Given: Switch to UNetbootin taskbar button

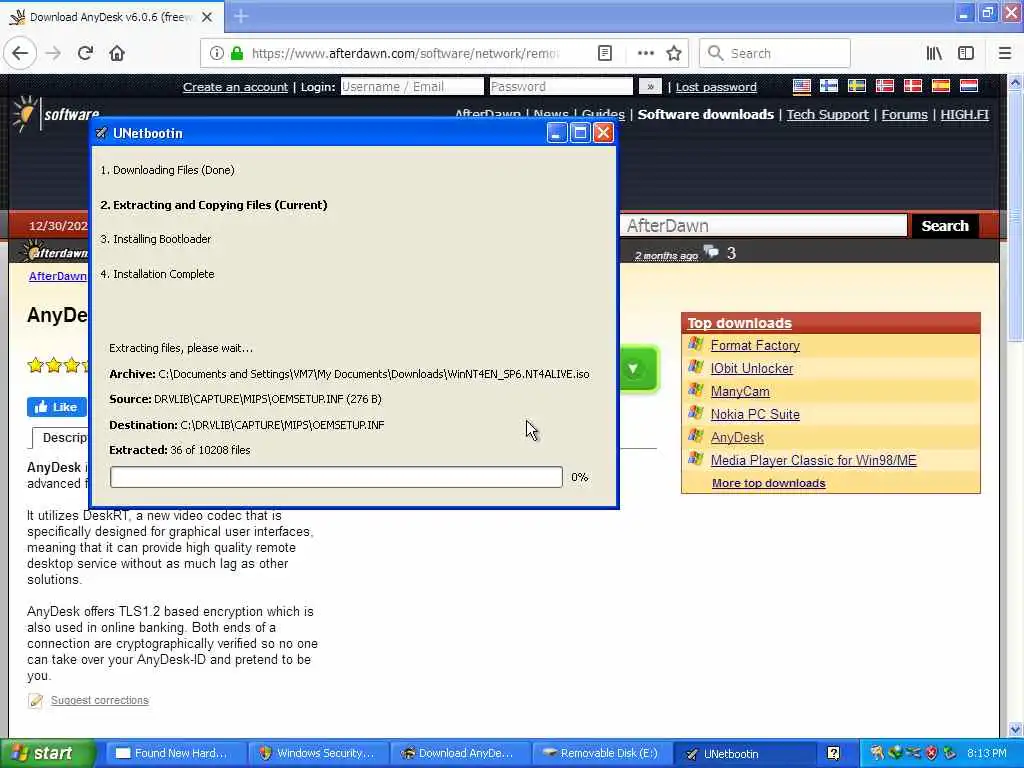Looking at the screenshot, I should coord(744,753).
